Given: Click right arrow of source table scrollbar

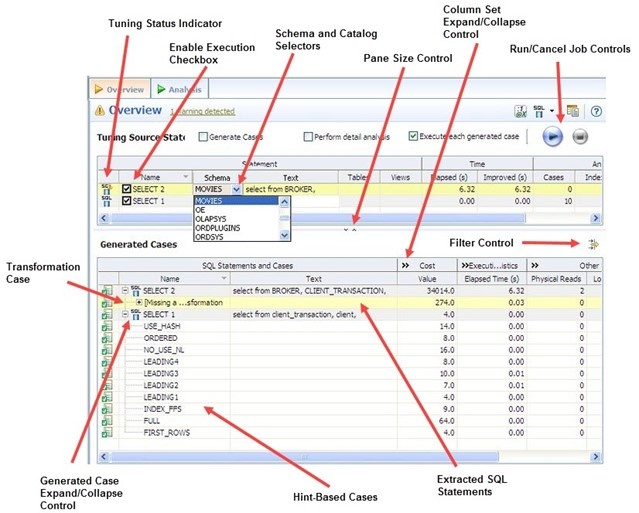Looking at the screenshot, I should coord(596,218).
